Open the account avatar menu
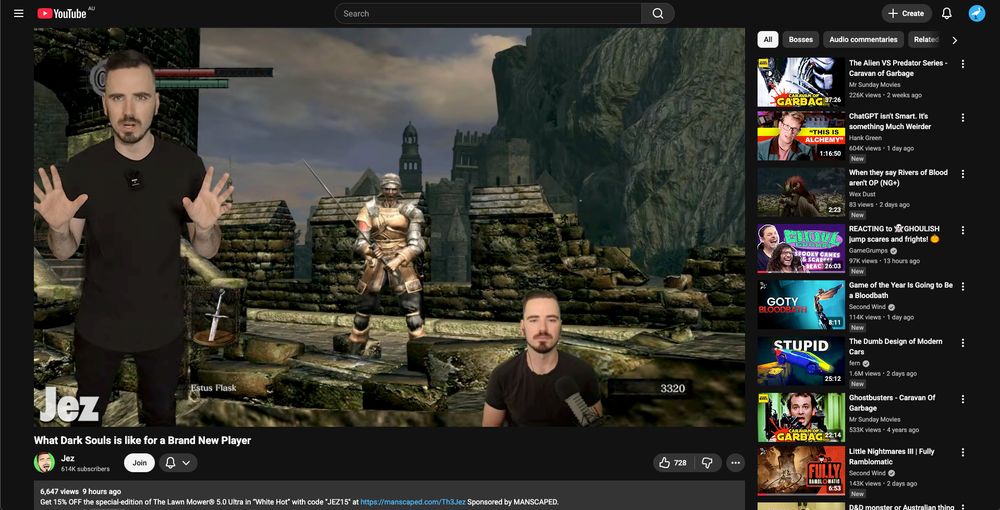The height and width of the screenshot is (510, 1000). (x=976, y=13)
